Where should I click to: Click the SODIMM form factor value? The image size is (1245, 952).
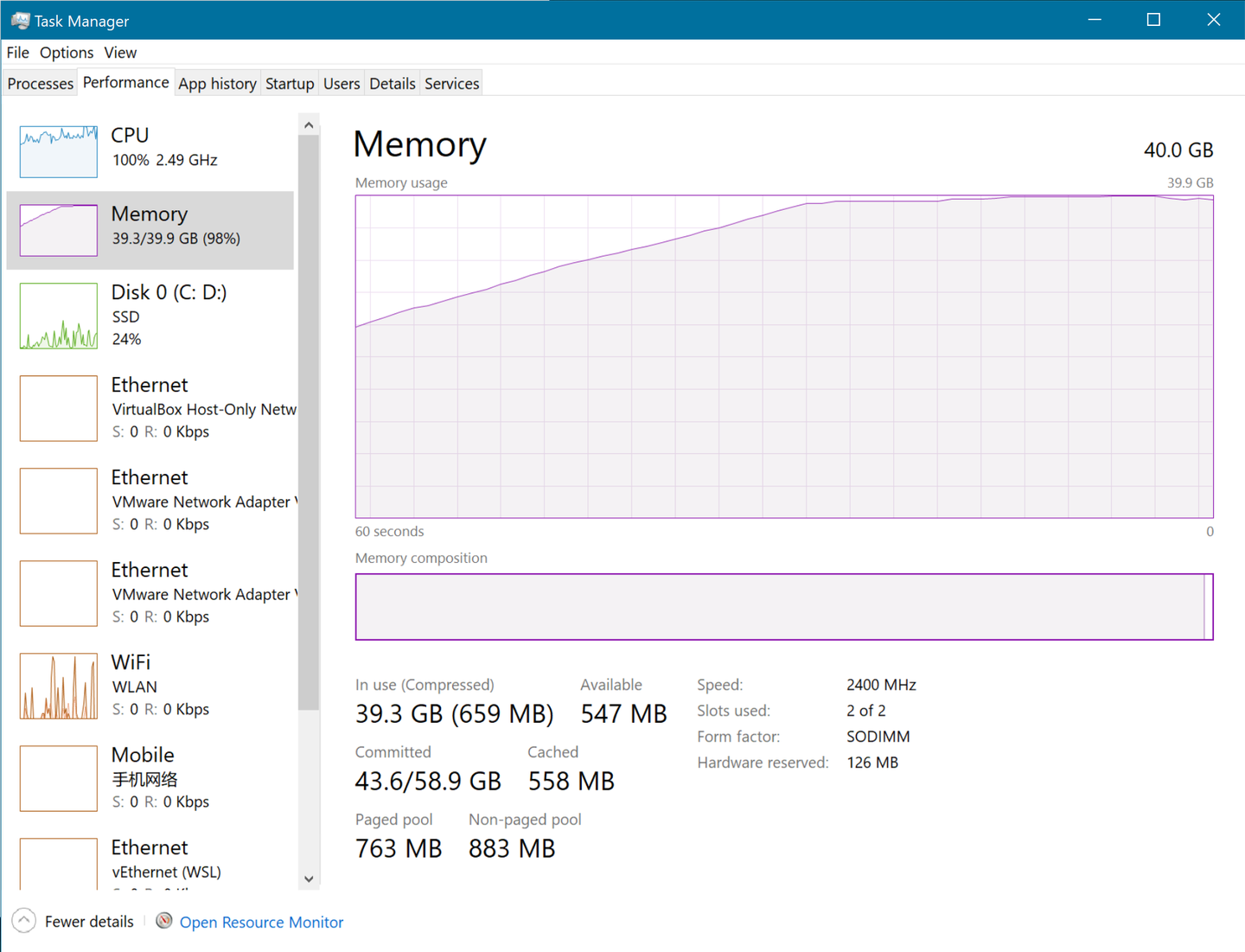pos(878,737)
